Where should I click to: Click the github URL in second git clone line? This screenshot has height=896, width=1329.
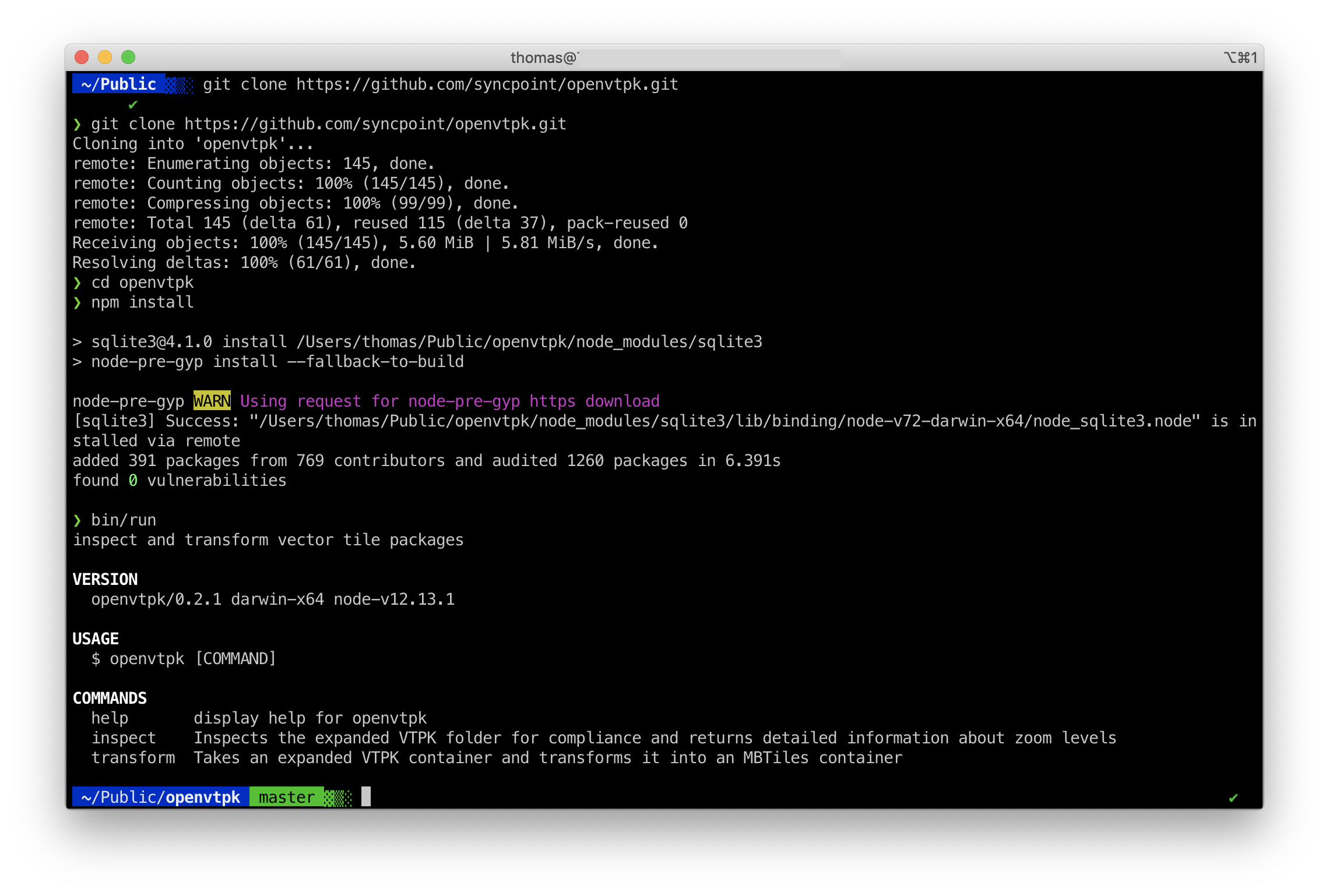375,124
